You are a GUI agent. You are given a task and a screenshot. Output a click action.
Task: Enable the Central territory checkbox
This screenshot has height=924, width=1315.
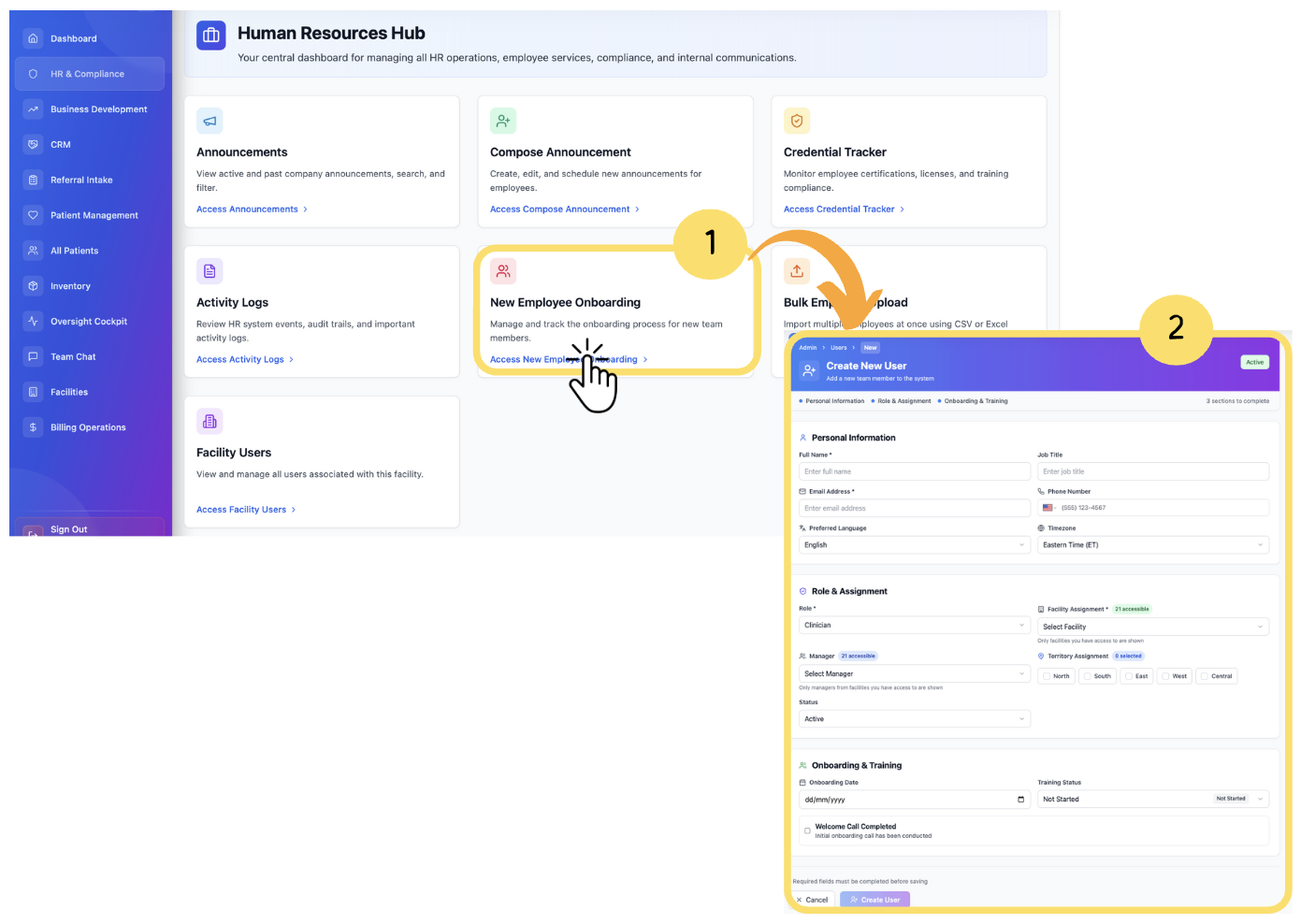[1206, 676]
